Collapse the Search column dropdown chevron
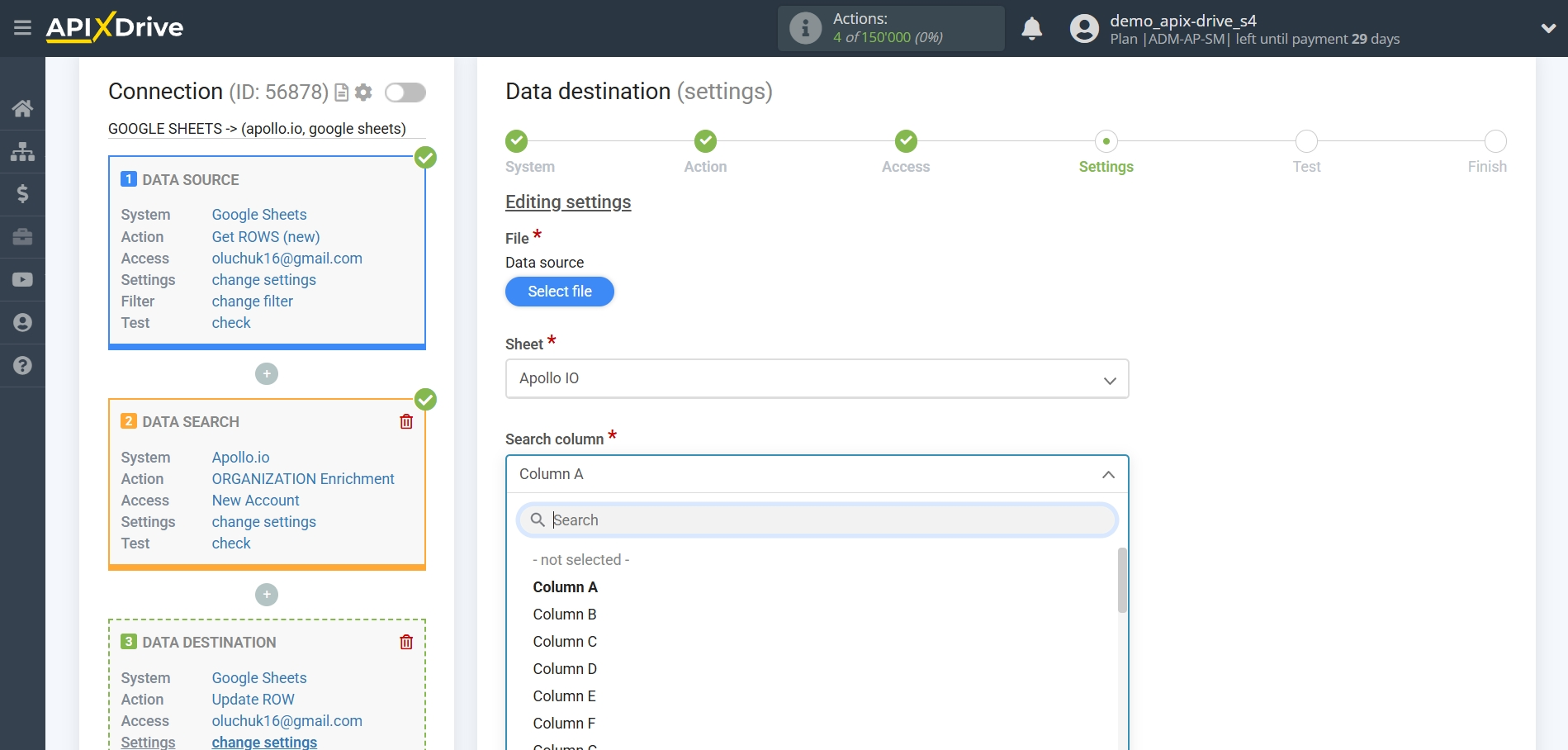Viewport: 1568px width, 750px height. (x=1110, y=475)
